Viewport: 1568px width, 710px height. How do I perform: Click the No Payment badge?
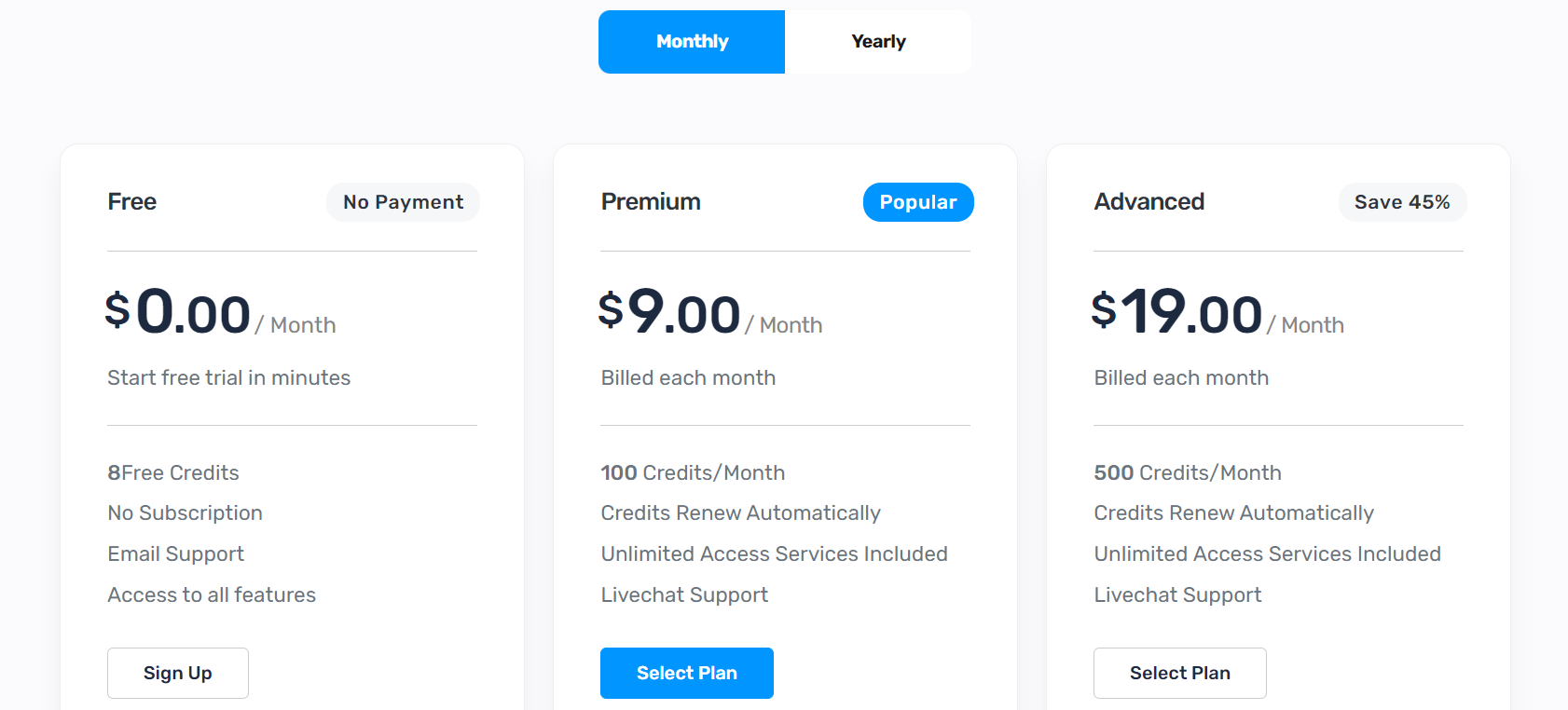(x=403, y=202)
